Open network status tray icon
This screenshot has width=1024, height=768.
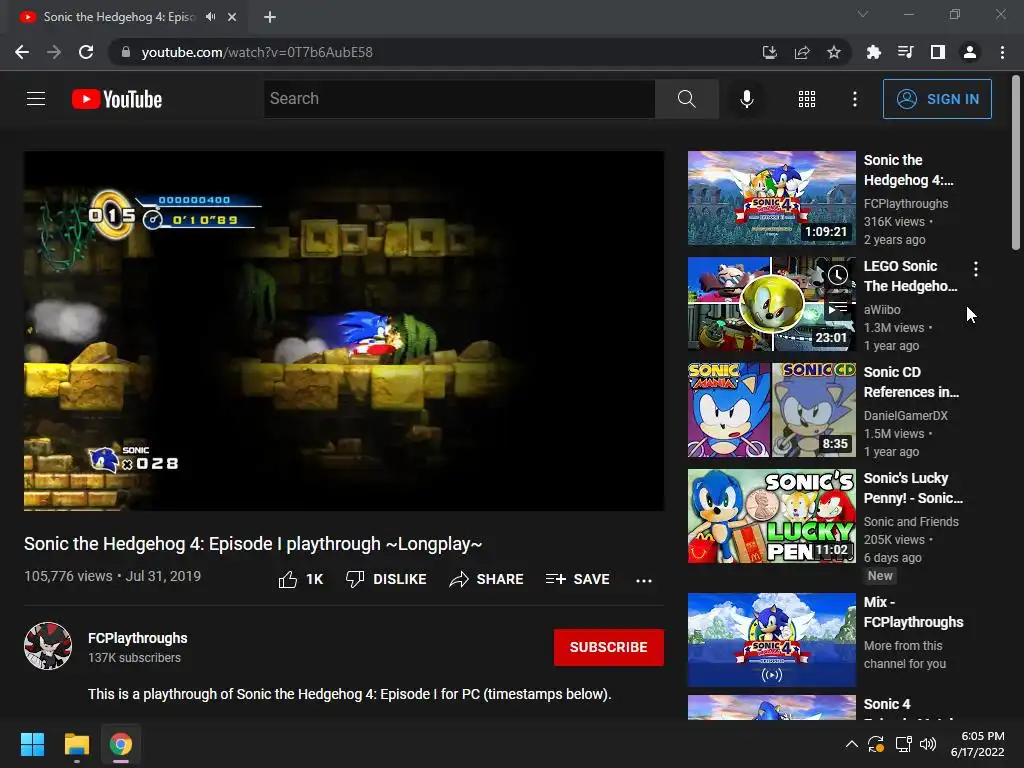(x=903, y=744)
